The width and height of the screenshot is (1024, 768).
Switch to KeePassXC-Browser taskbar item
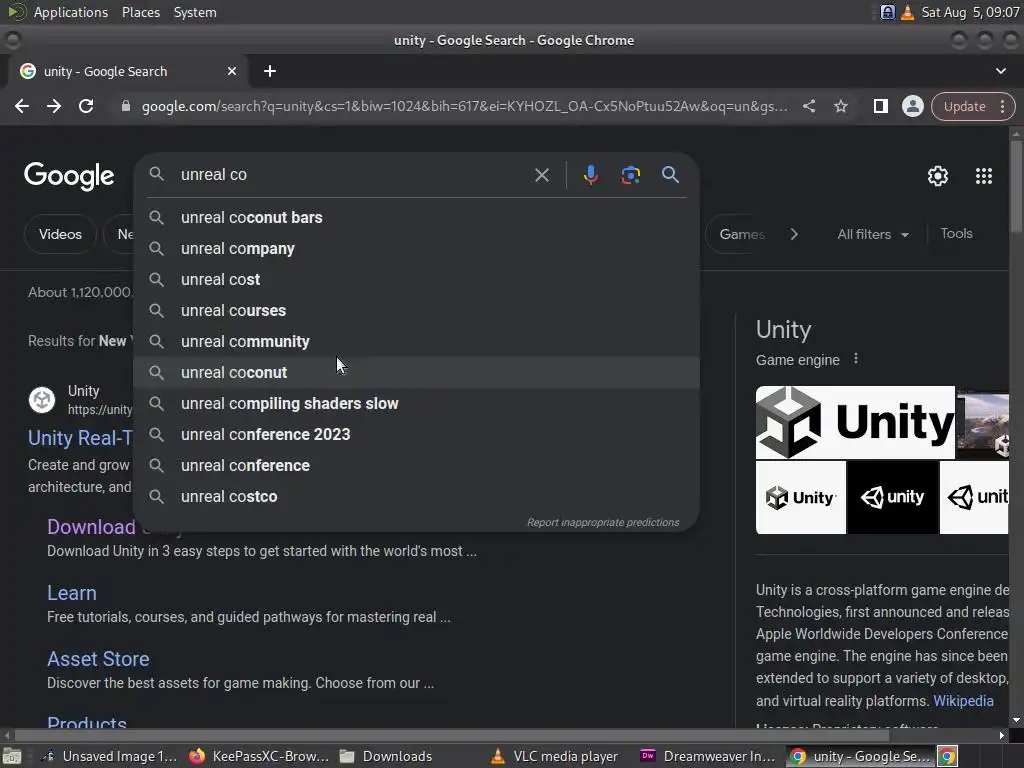point(259,756)
